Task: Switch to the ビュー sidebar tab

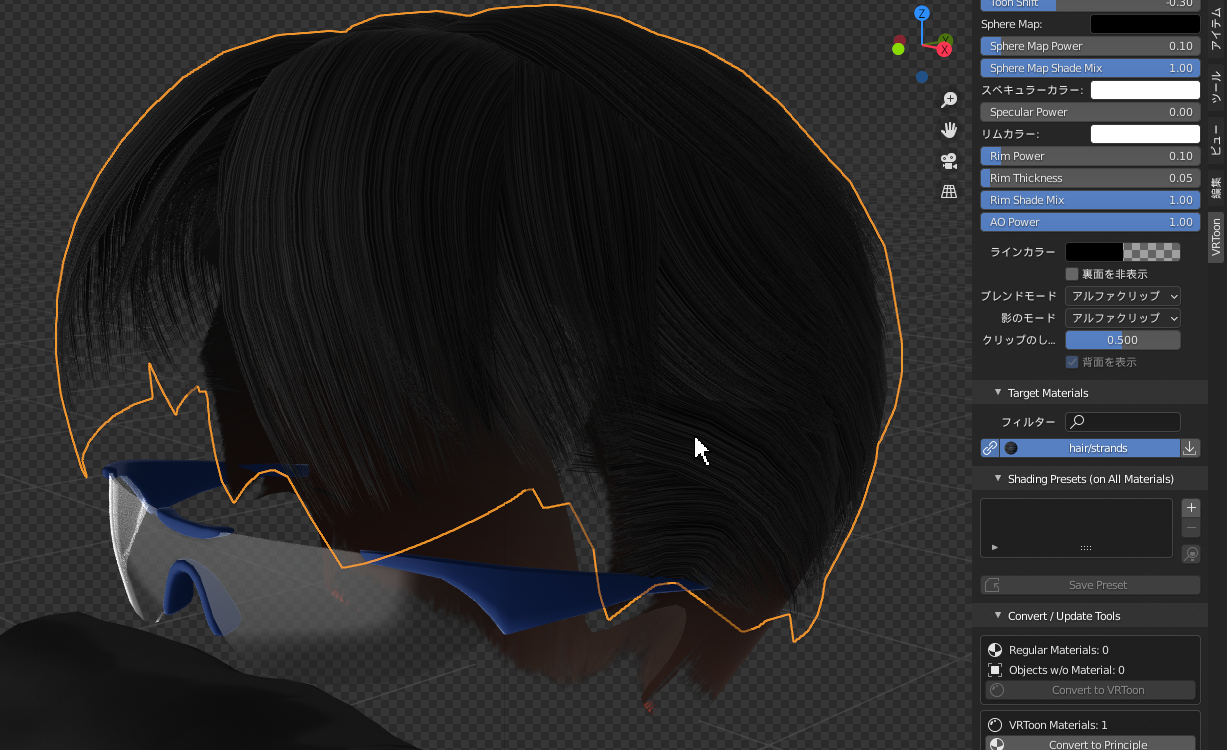Action: [1216, 140]
